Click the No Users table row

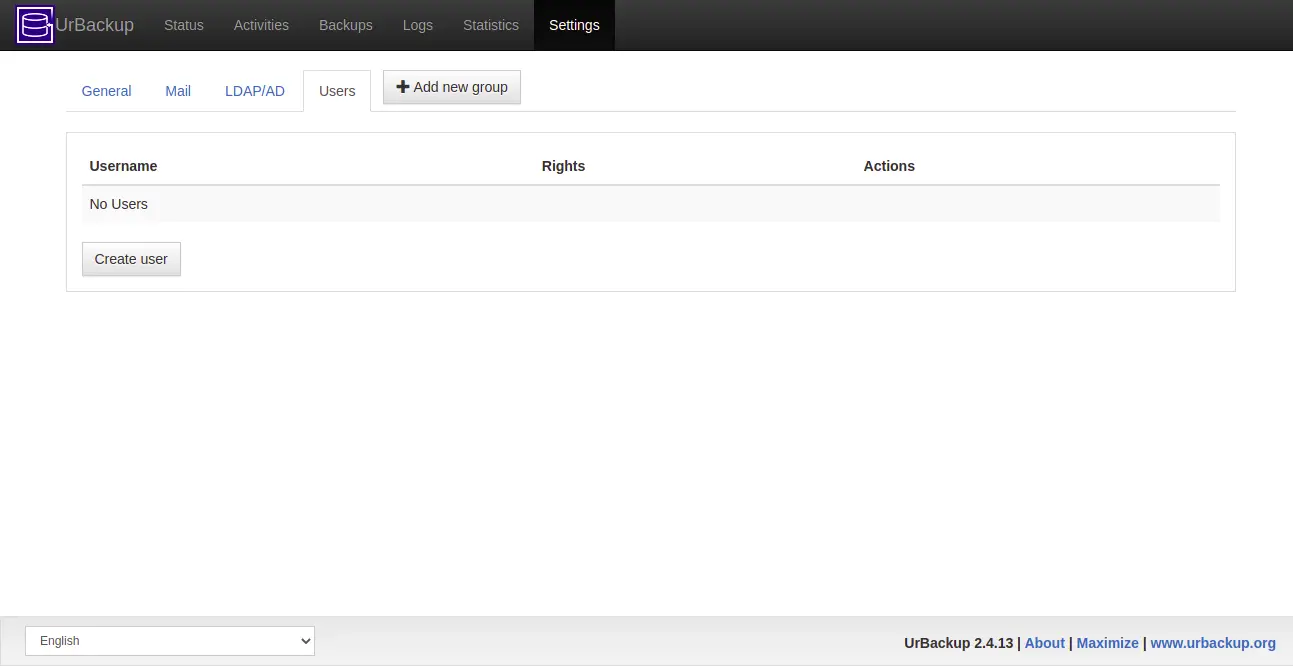click(x=651, y=204)
